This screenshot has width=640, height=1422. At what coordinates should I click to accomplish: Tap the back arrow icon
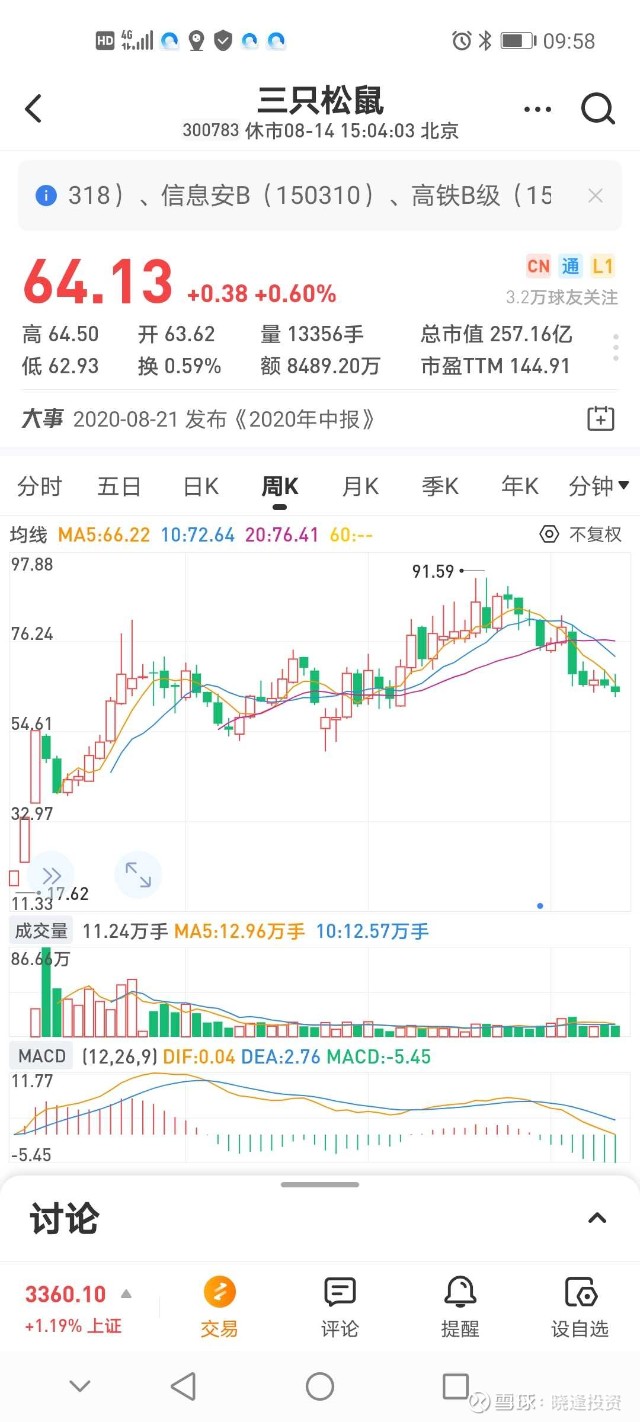[x=34, y=108]
